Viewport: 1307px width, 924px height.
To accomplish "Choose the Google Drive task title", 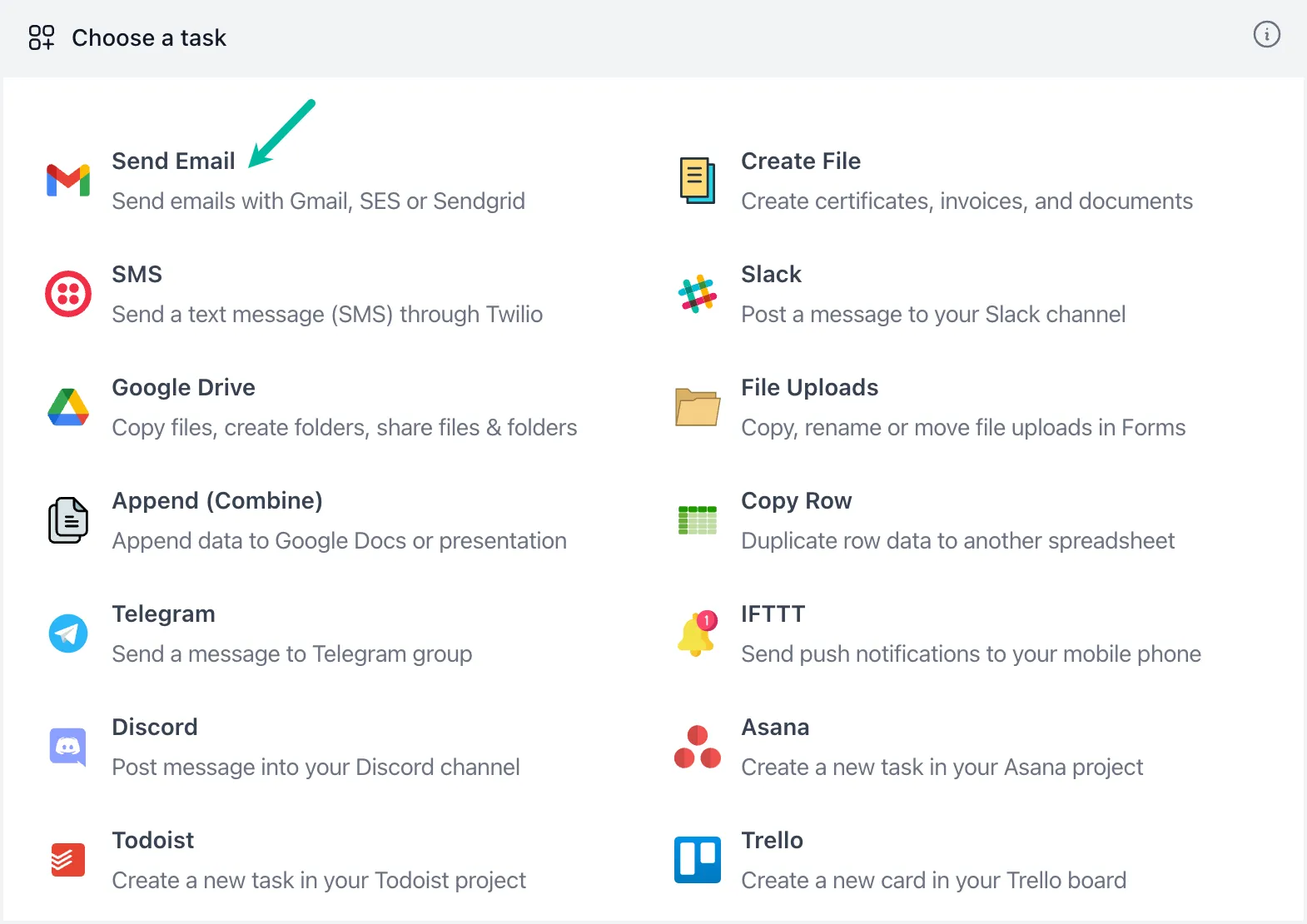I will pyautogui.click(x=184, y=387).
